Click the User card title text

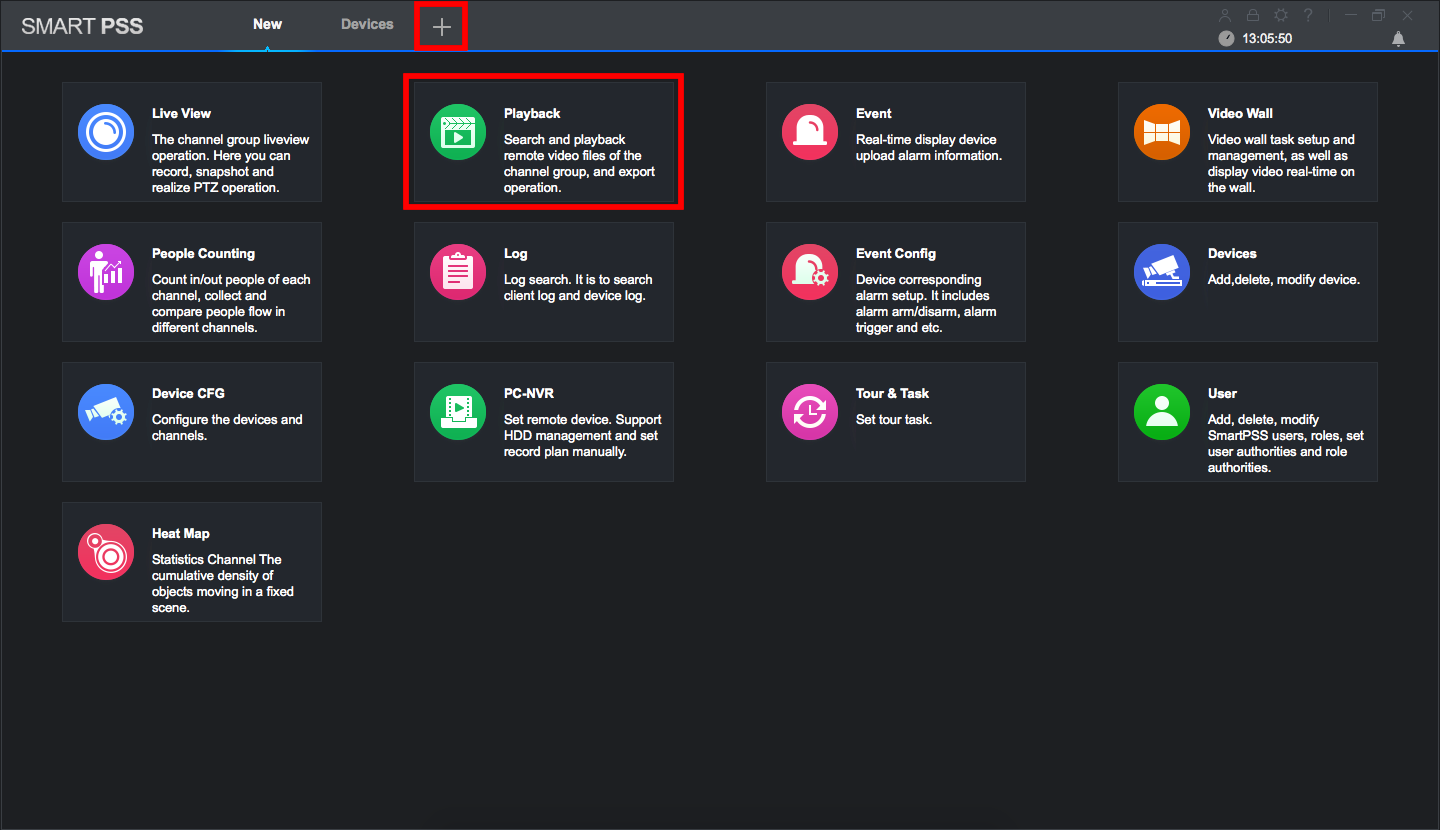[1222, 393]
